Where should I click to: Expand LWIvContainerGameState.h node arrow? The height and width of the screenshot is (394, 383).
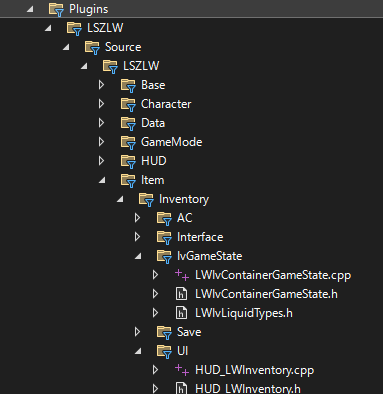coord(156,294)
